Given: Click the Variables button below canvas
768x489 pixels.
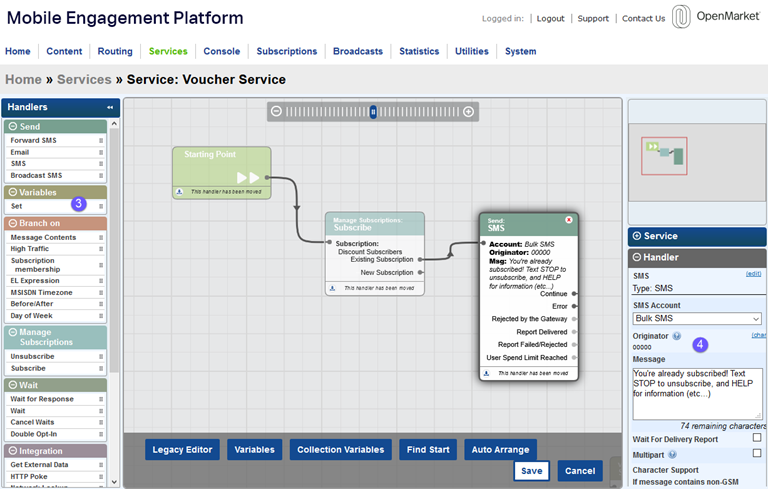Looking at the screenshot, I should point(255,450).
